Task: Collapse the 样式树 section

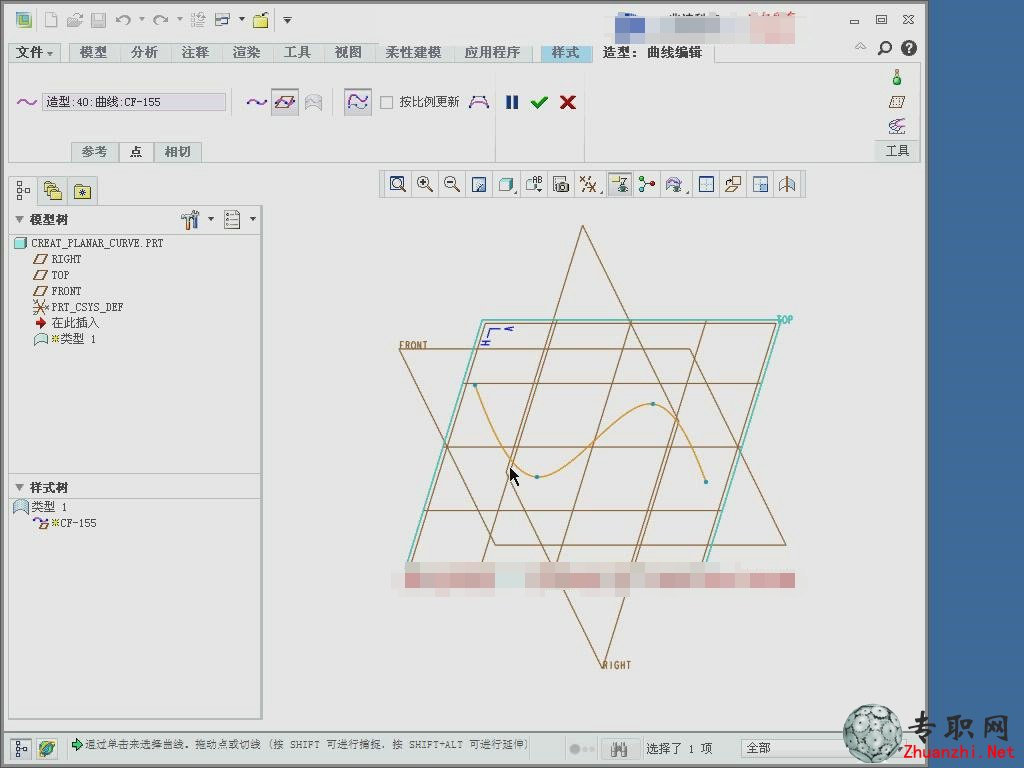Action: tap(19, 487)
